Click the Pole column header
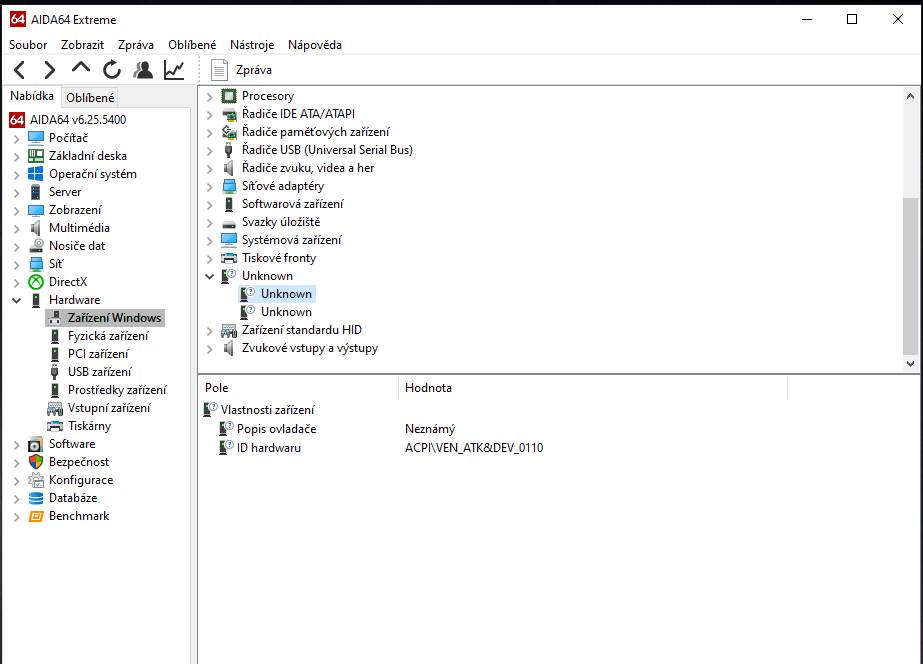Viewport: 923px width, 664px height. [300, 388]
